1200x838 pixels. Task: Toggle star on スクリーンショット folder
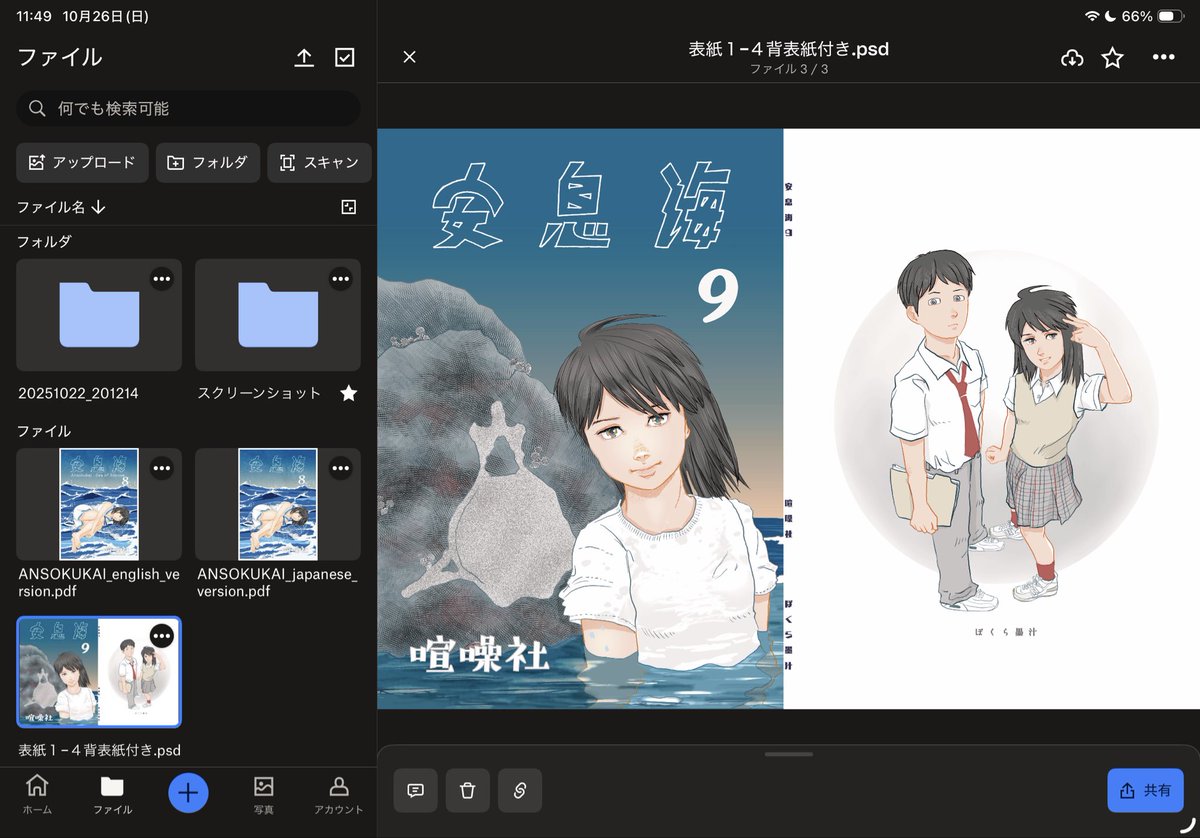pos(348,393)
